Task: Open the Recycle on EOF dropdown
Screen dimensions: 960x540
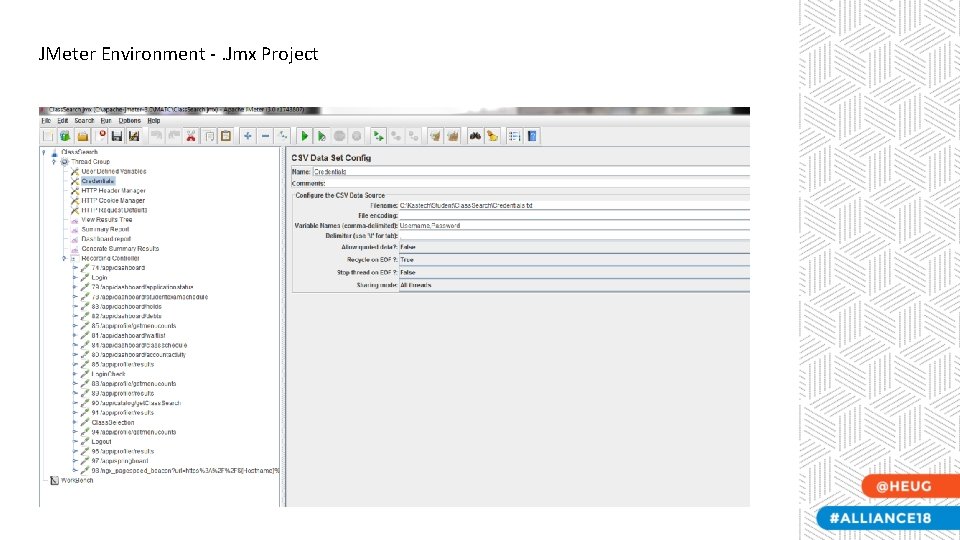Action: 574,260
